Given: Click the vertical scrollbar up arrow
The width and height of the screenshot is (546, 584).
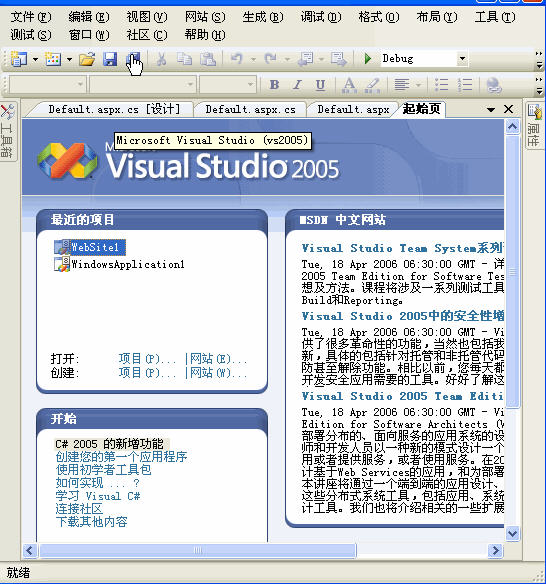Looking at the screenshot, I should (x=512, y=127).
